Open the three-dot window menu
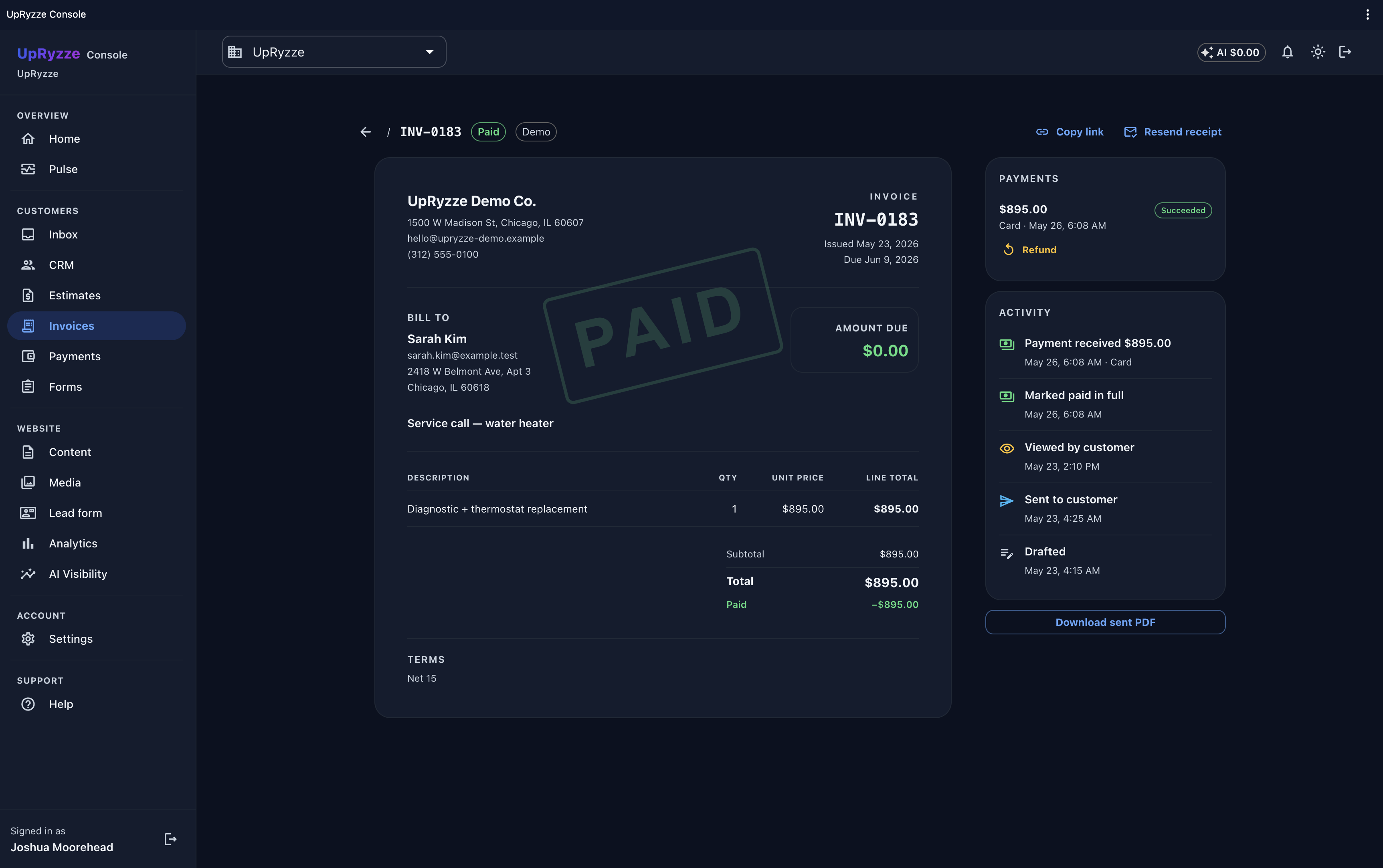The width and height of the screenshot is (1383, 868). 1367,14
